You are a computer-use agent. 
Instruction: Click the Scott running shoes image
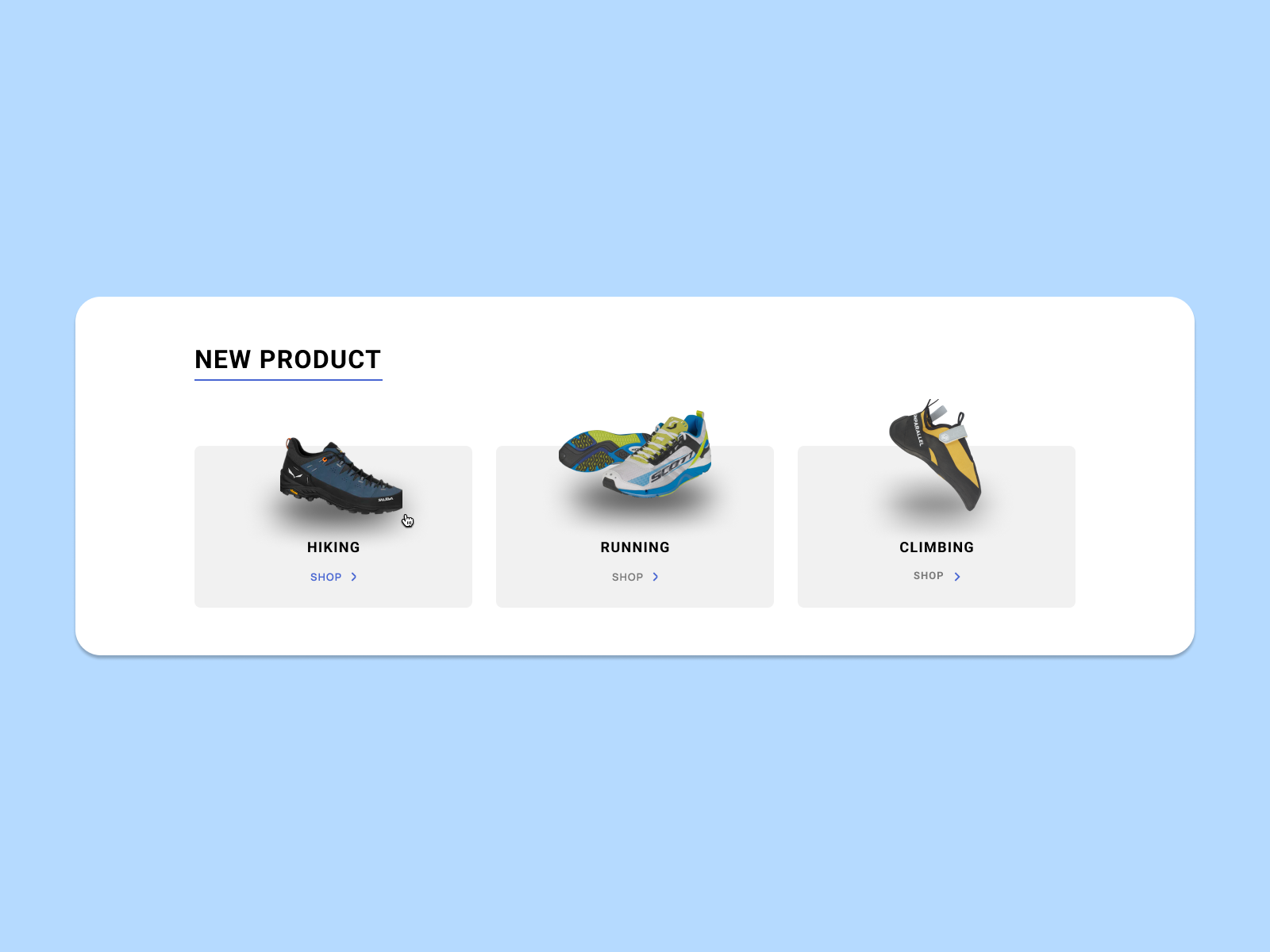pyautogui.click(x=635, y=455)
